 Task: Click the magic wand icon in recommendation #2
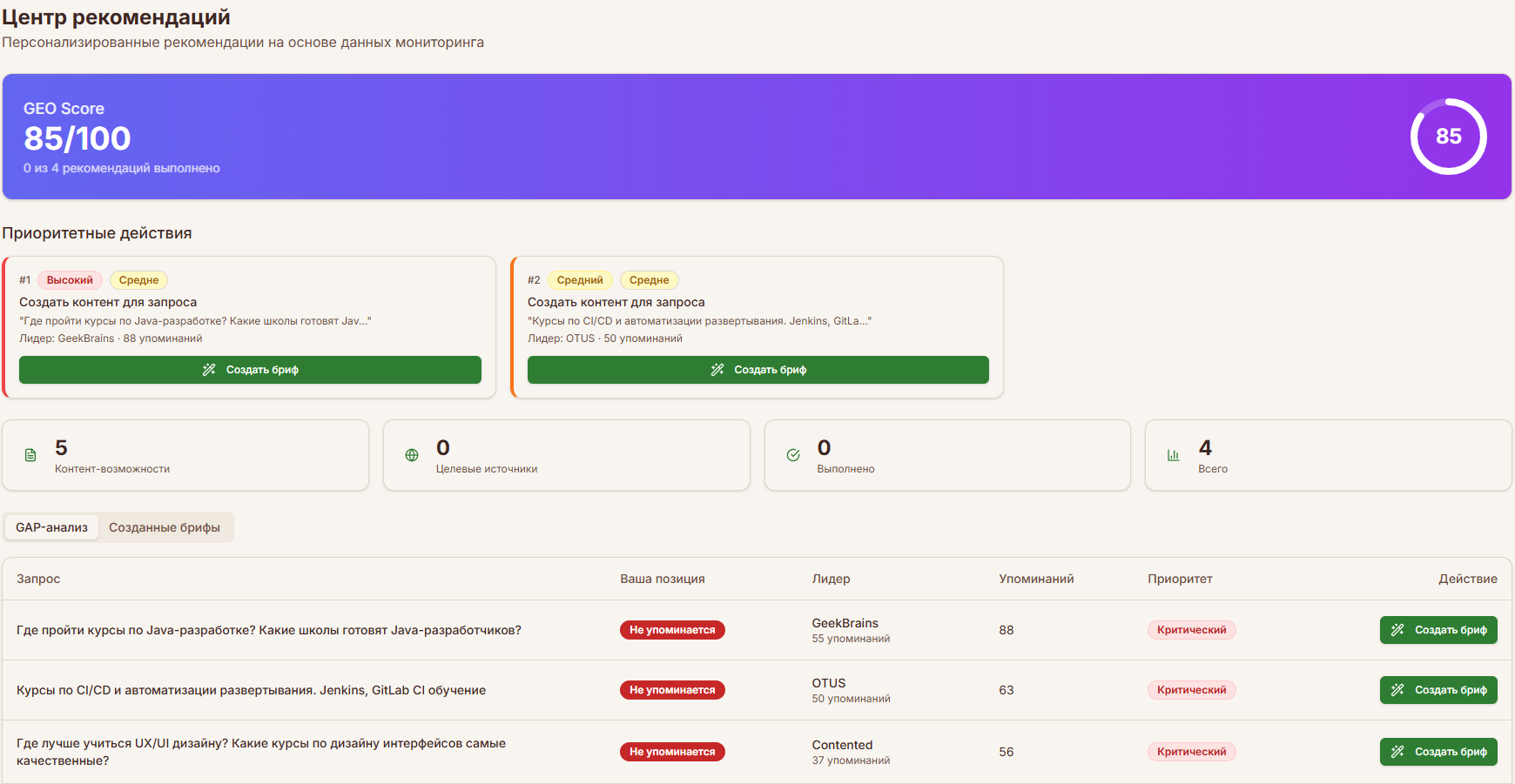pyautogui.click(x=717, y=370)
